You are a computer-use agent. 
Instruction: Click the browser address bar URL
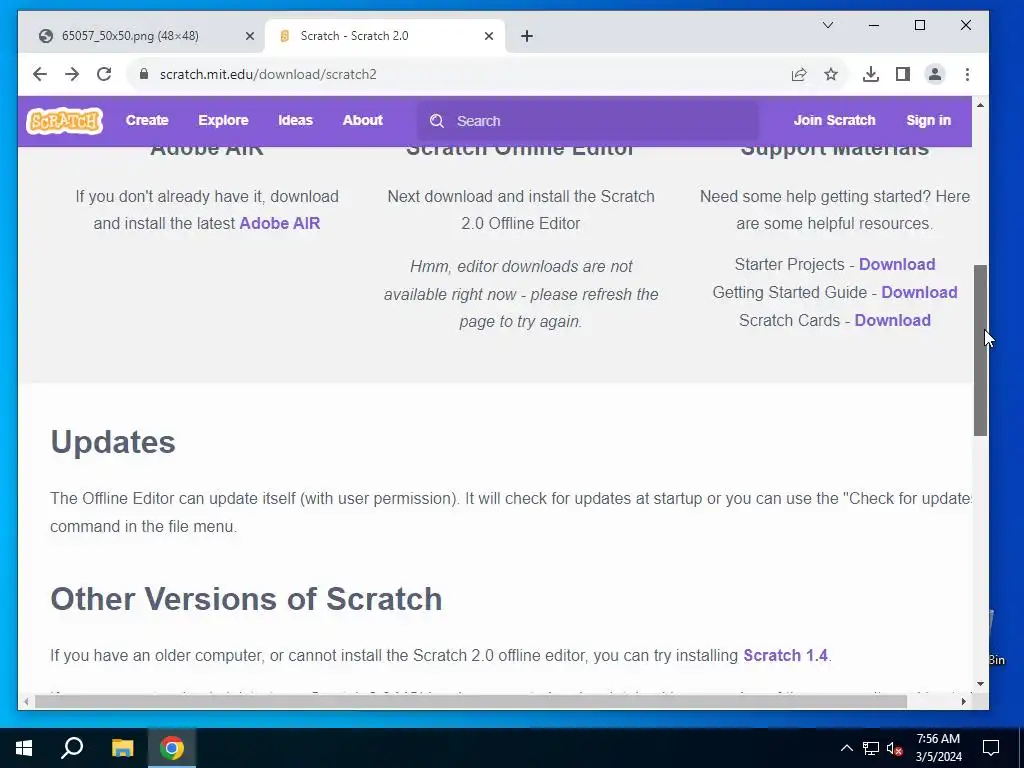point(268,74)
